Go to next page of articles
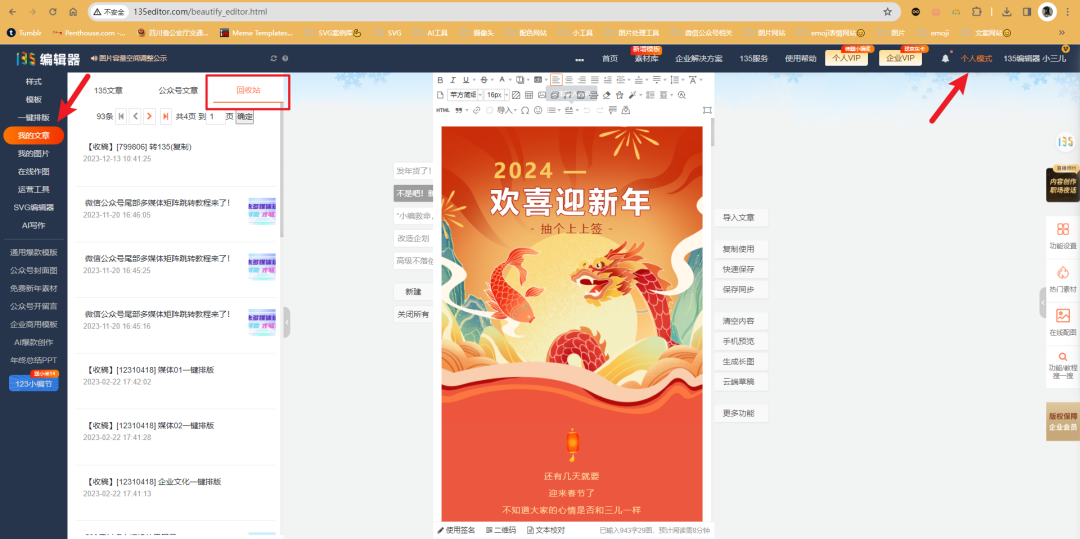Screen dimensions: 1080x539 point(149,116)
